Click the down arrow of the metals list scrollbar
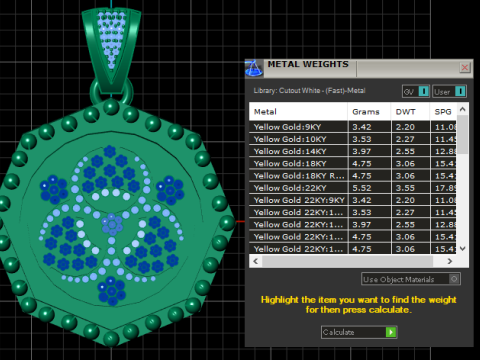 coord(462,249)
